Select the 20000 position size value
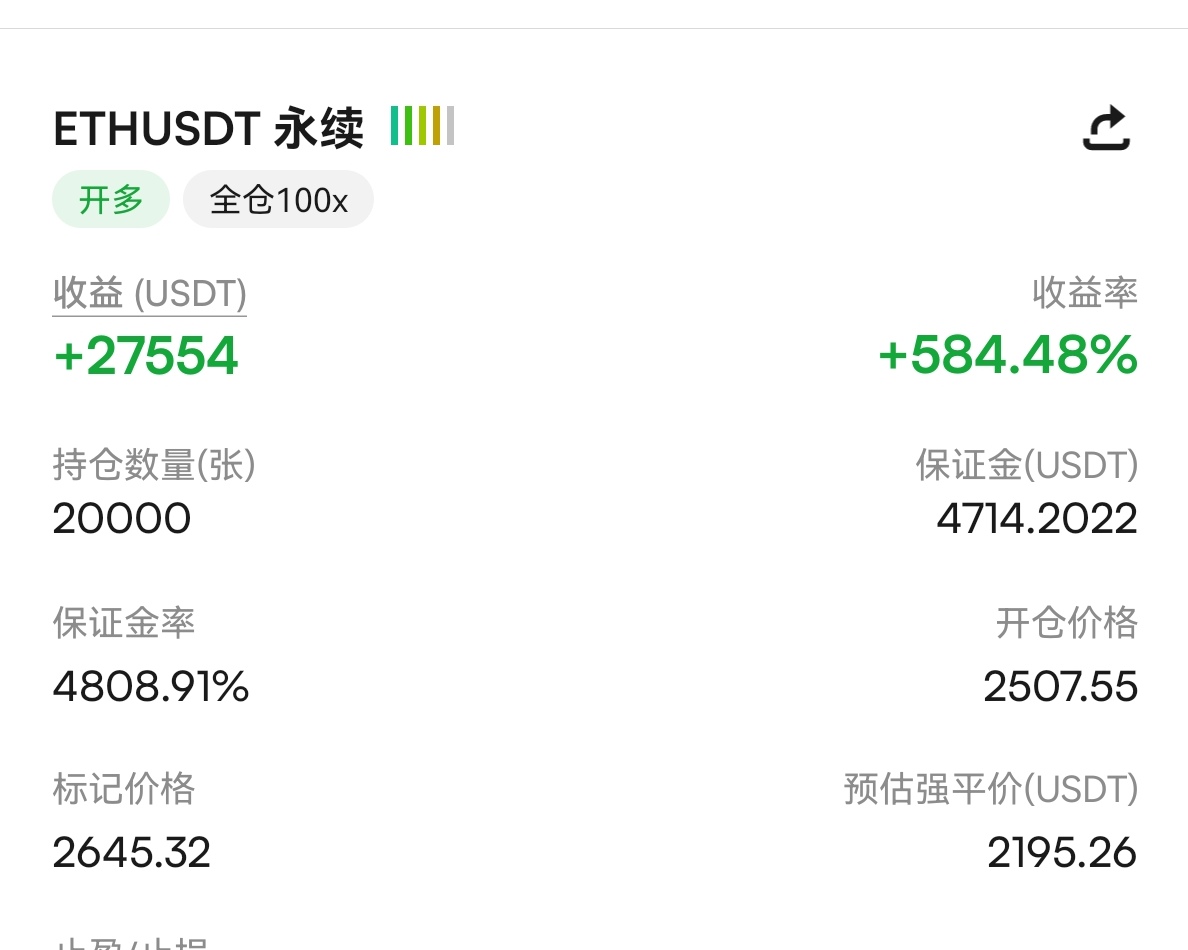Image resolution: width=1188 pixels, height=950 pixels. tap(121, 519)
